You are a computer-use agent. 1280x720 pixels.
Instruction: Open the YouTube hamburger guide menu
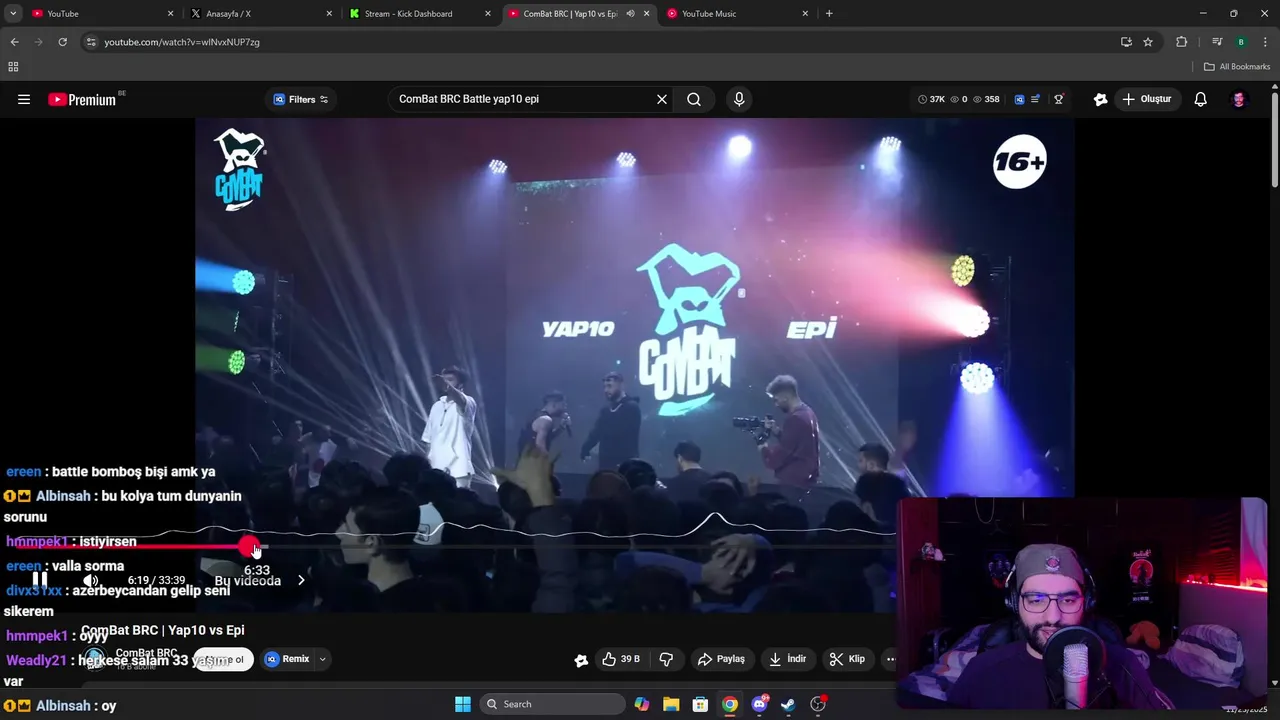point(24,99)
